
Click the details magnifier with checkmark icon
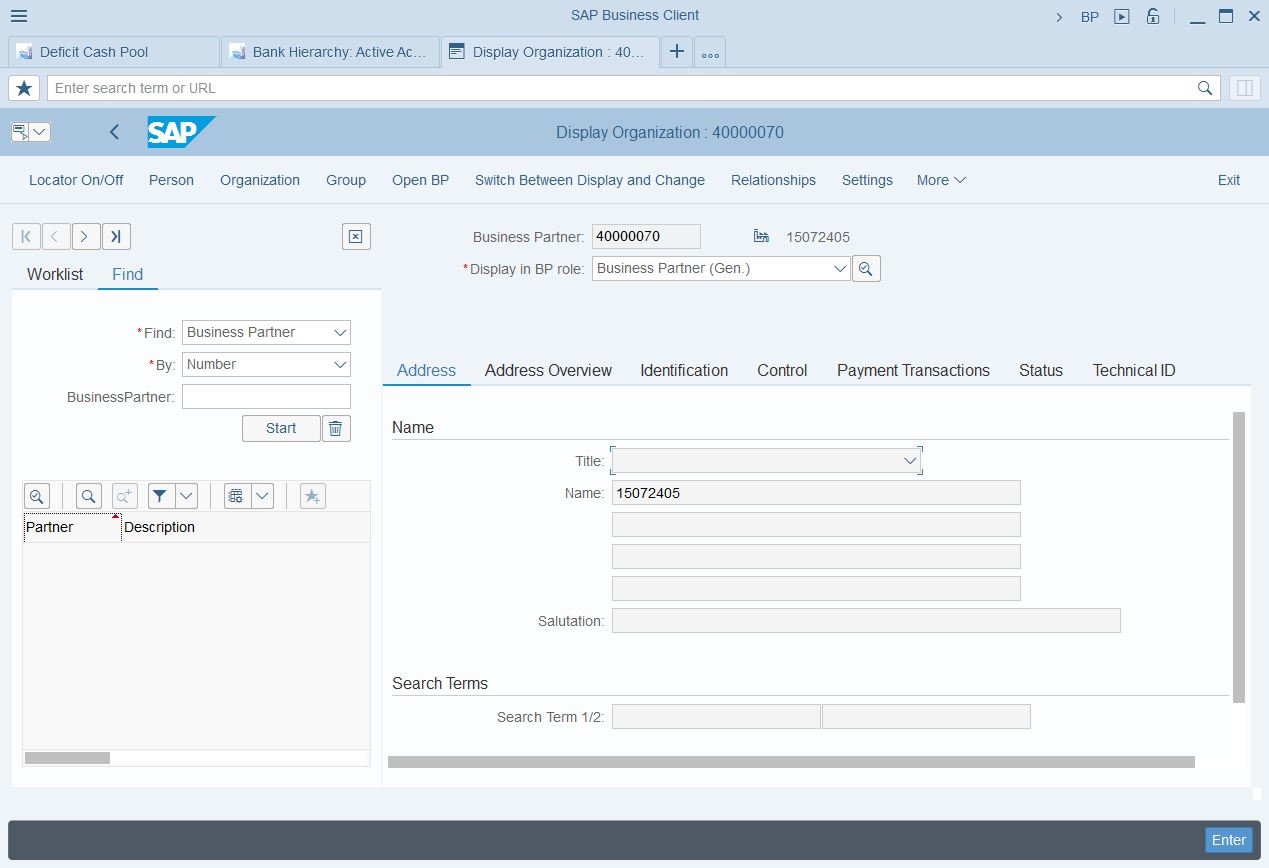(37, 496)
